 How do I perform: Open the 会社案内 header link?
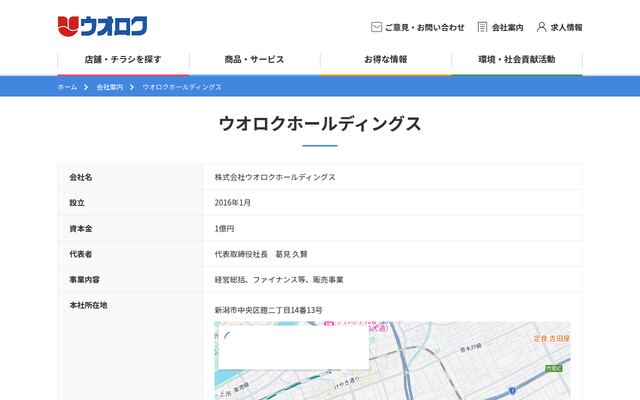pyautogui.click(x=507, y=27)
